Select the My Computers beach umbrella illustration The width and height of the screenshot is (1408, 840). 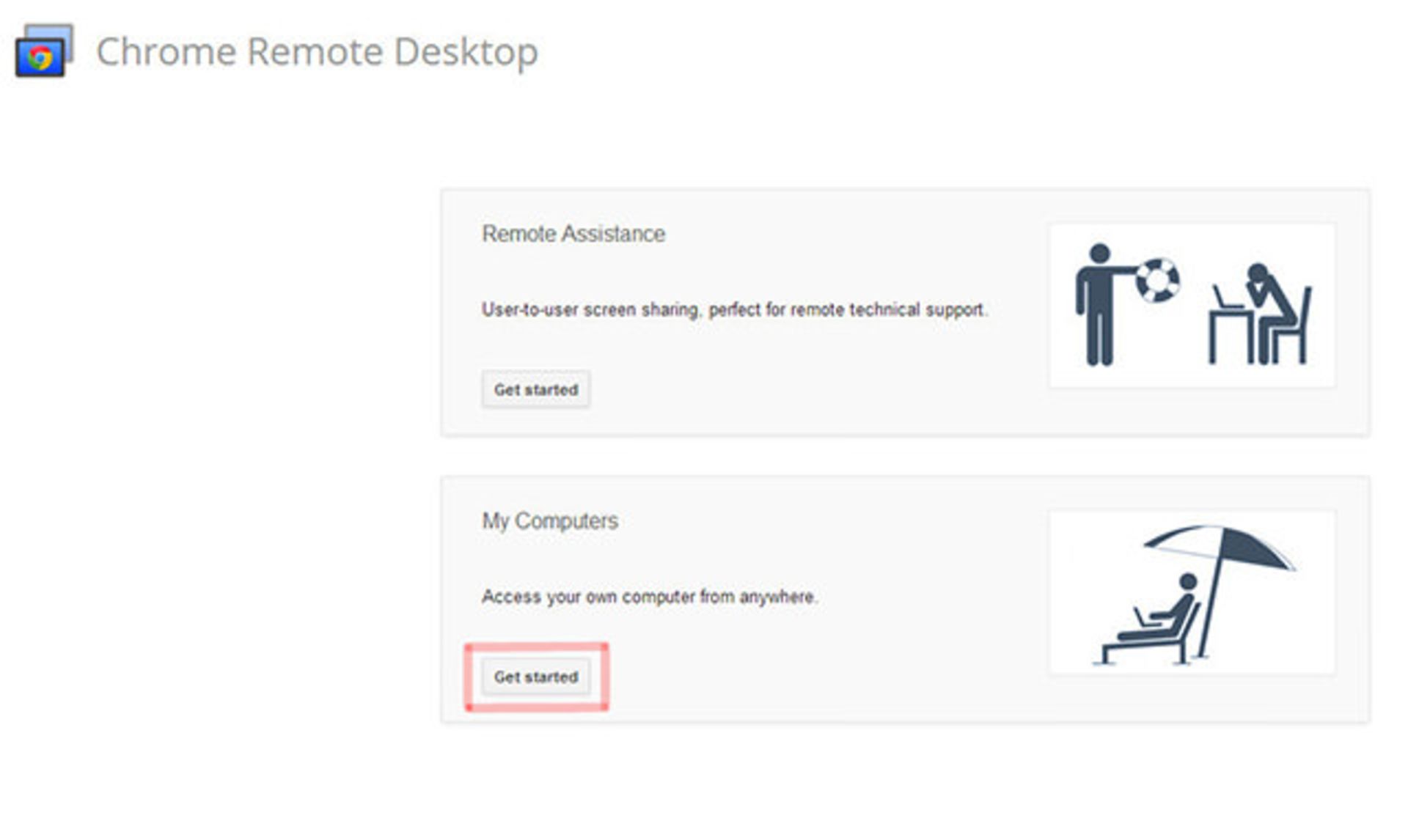point(1192,592)
